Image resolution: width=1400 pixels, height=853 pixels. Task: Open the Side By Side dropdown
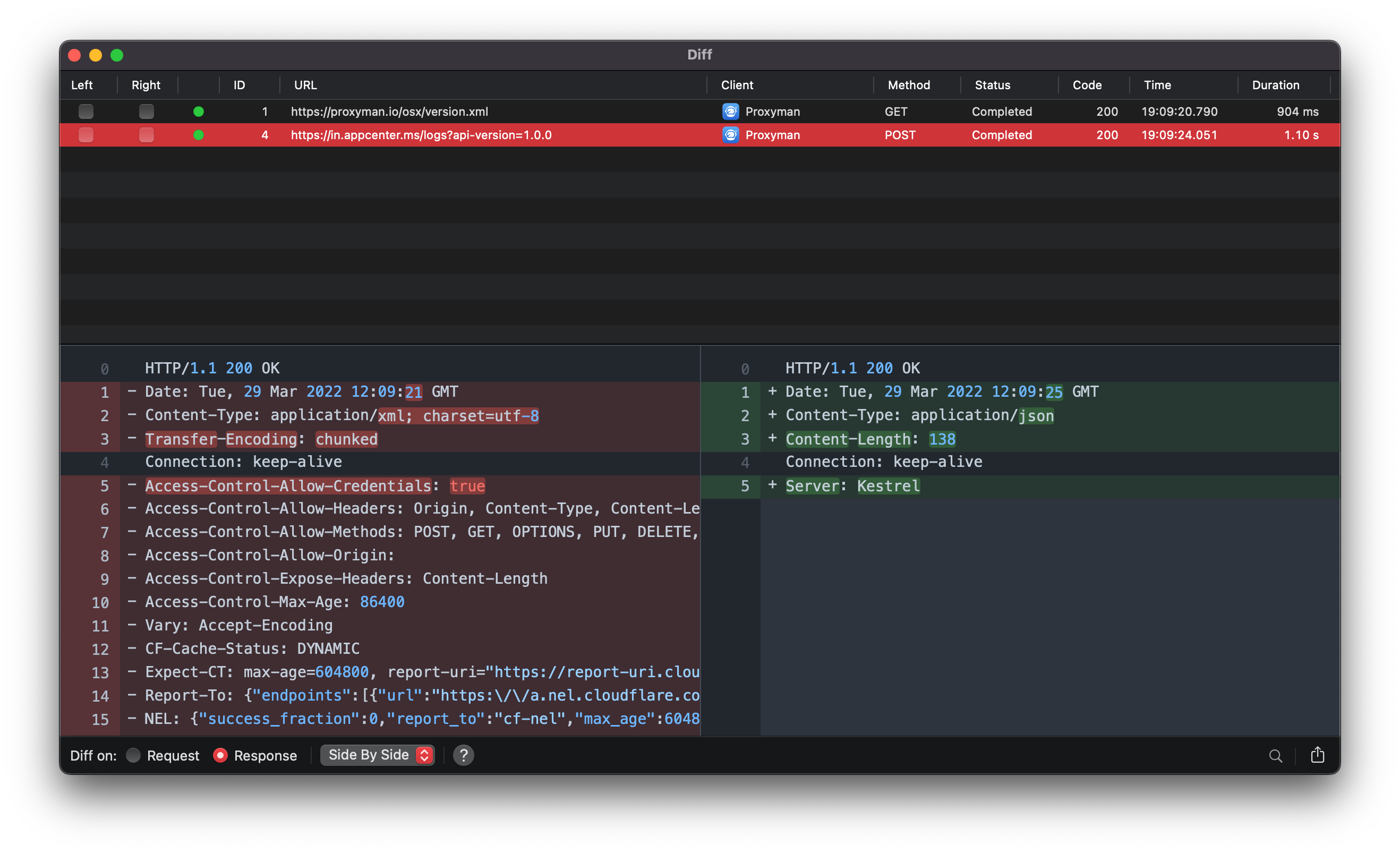click(377, 755)
